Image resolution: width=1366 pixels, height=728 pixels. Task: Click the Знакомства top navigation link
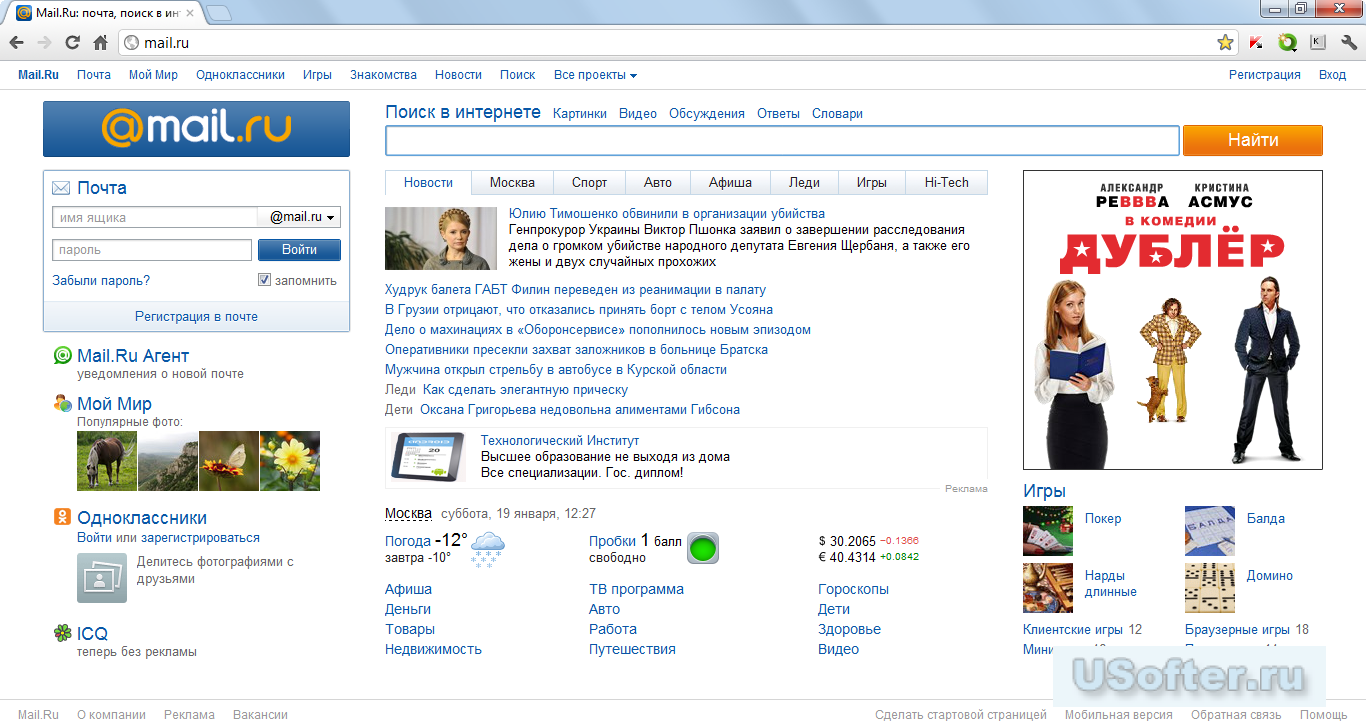click(x=383, y=75)
